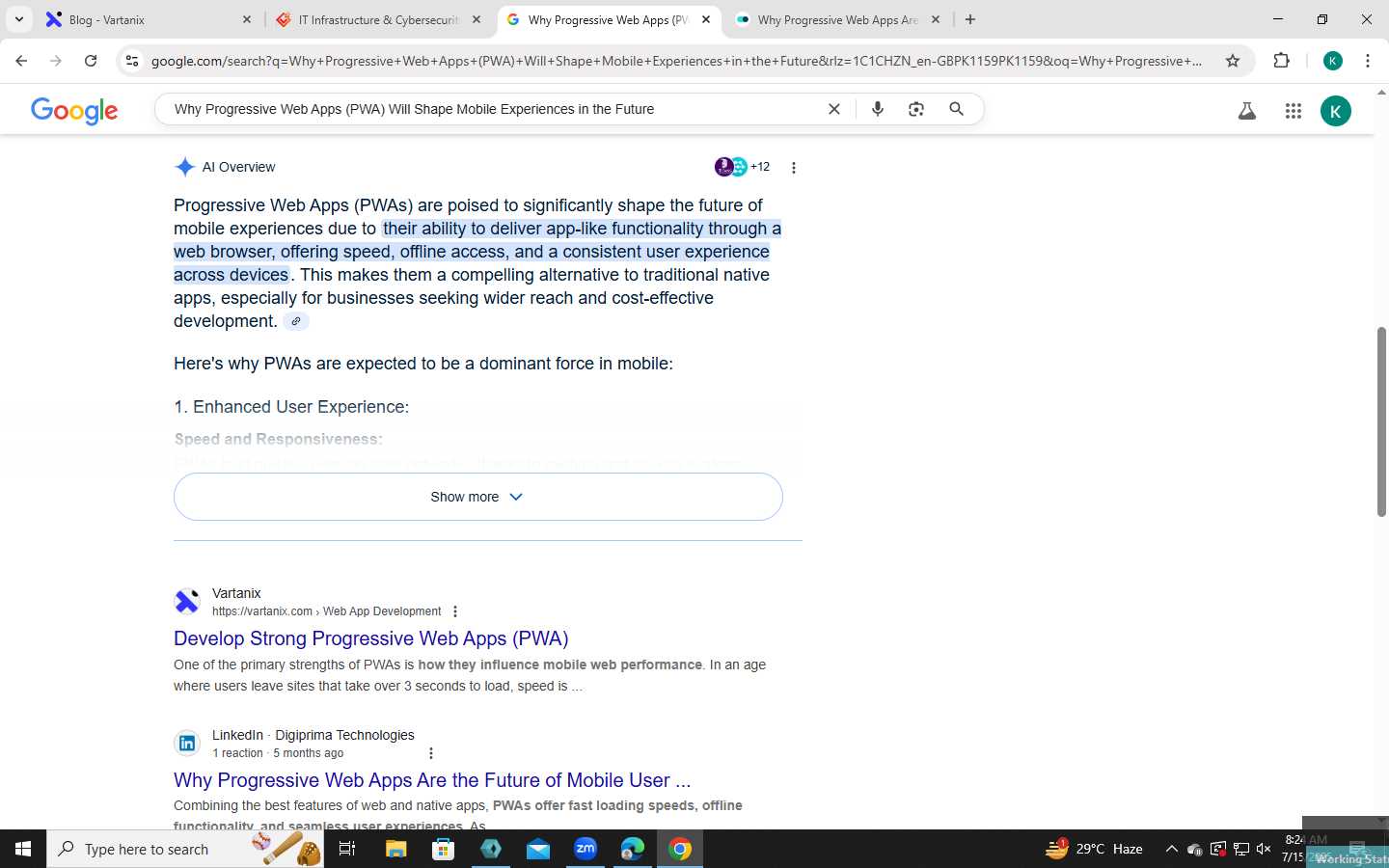Open Search Labs flask icon

pos(1246,111)
